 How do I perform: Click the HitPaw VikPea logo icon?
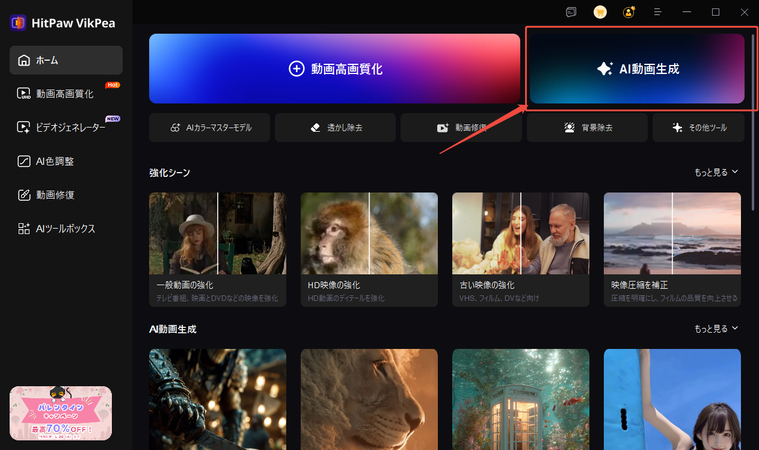18,23
